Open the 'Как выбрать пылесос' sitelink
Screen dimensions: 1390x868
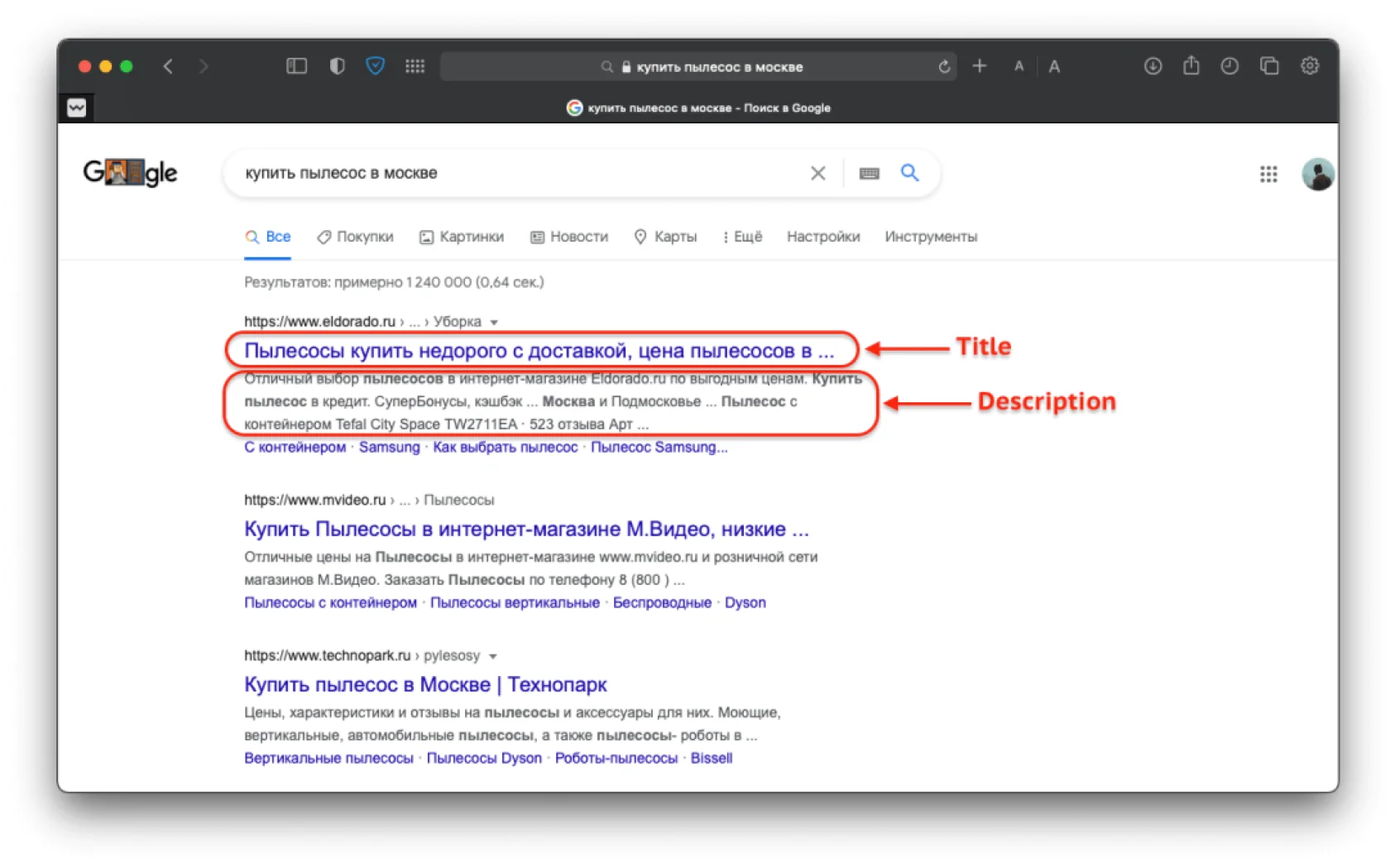(506, 447)
